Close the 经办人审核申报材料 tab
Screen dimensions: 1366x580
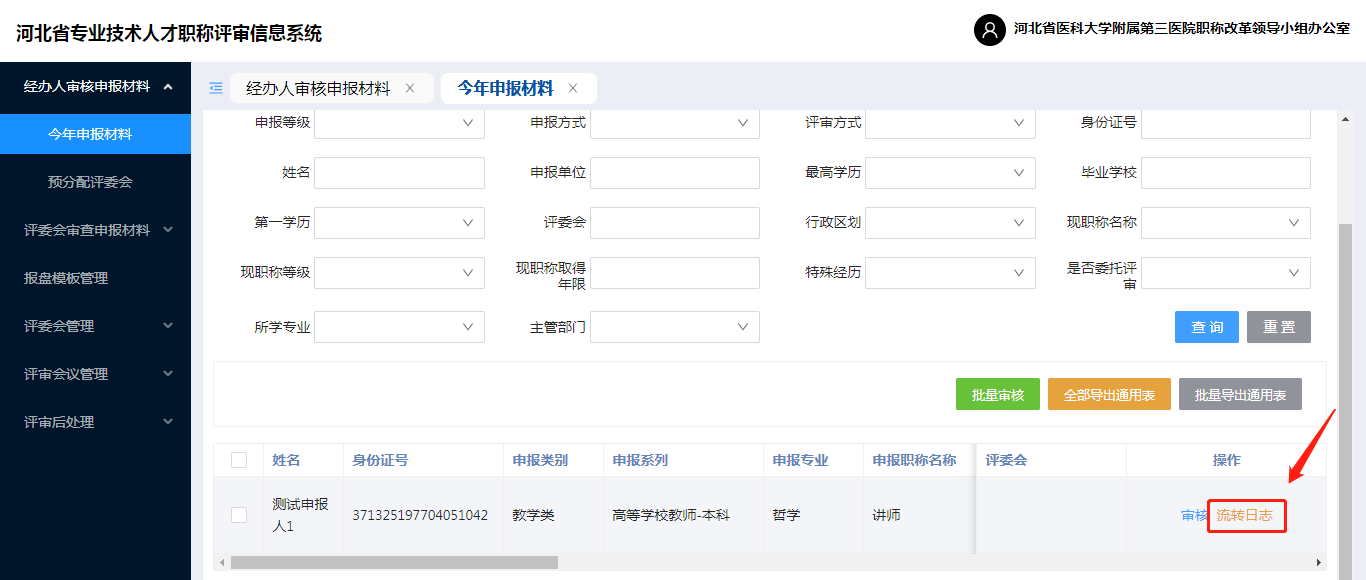(410, 88)
